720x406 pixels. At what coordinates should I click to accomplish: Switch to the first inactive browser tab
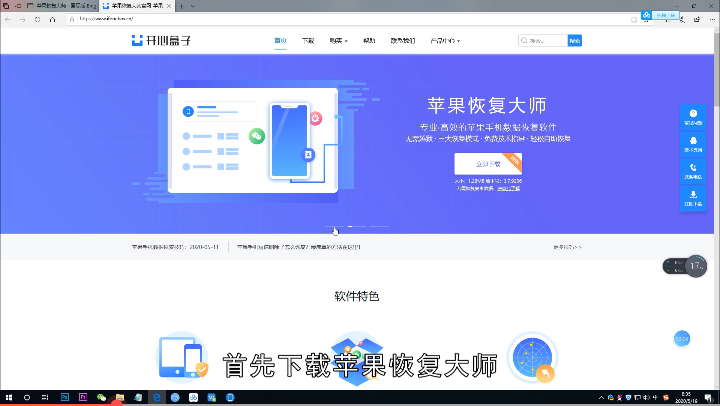(x=61, y=6)
